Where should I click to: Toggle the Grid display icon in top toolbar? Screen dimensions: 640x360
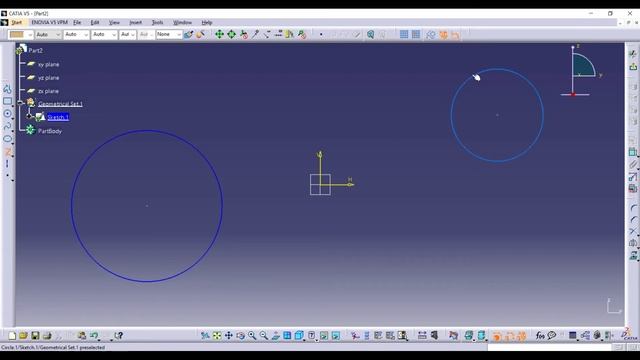[x=404, y=34]
